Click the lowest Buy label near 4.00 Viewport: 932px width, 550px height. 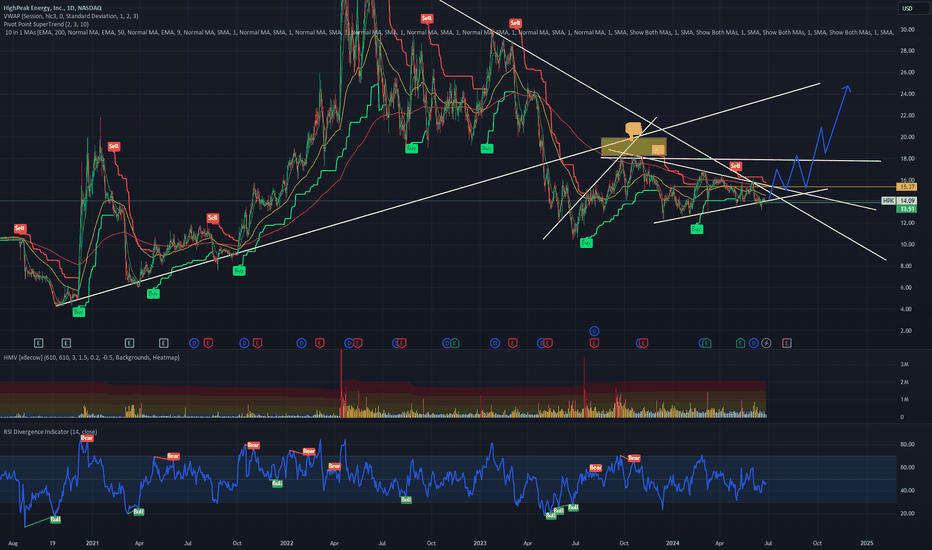(x=78, y=312)
